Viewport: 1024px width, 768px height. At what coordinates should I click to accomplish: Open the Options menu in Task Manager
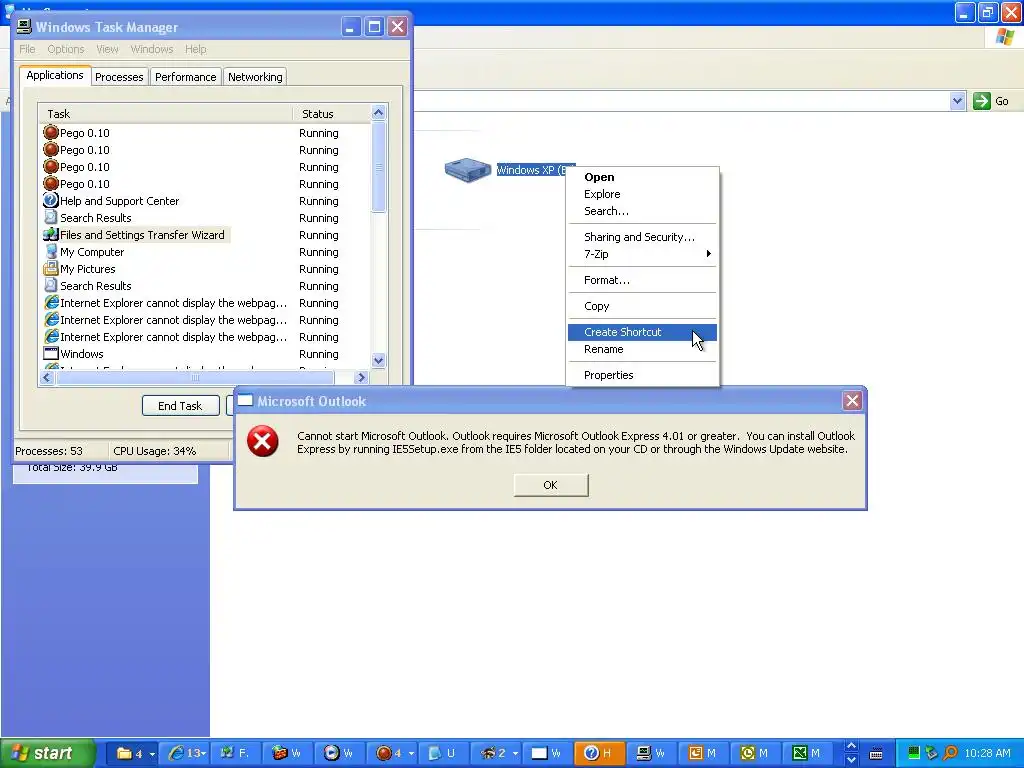pyautogui.click(x=65, y=49)
